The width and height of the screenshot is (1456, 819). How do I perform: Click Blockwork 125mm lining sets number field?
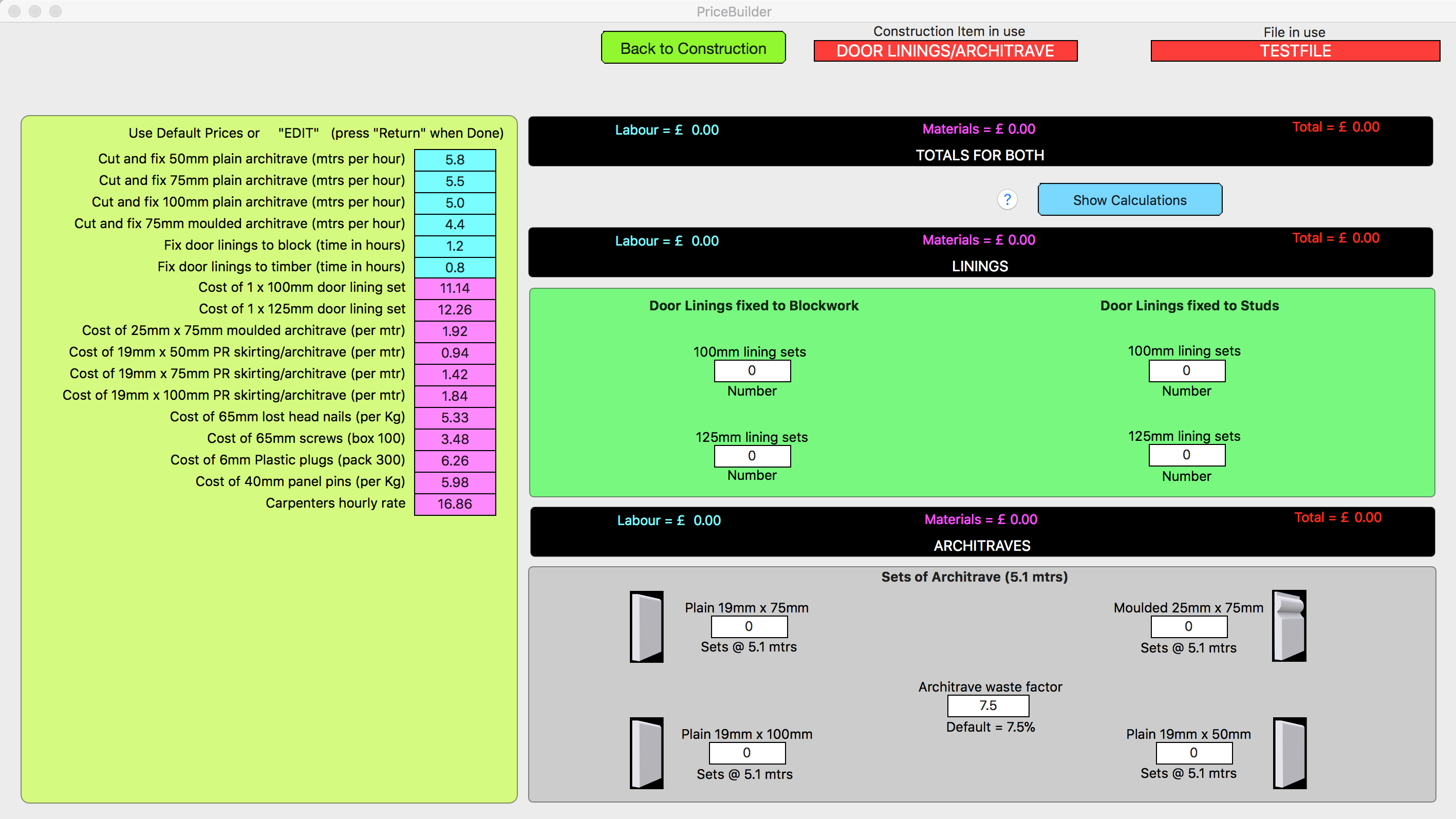[752, 456]
